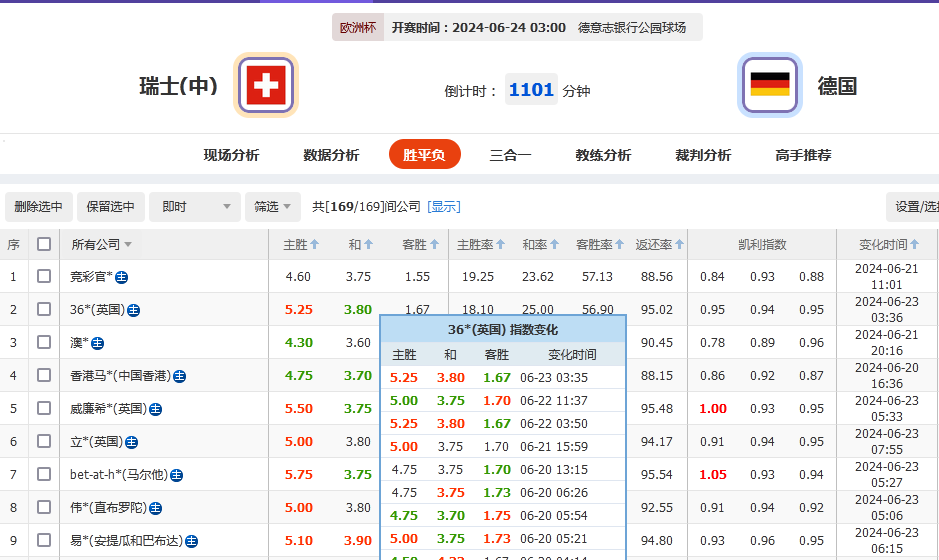
Task: Click the 主 badge next to 竞彩官*
Action: [121, 277]
